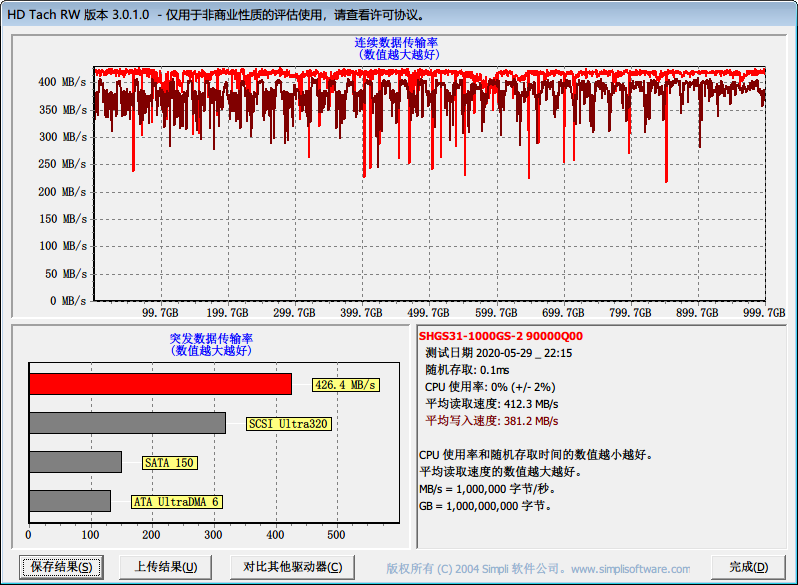This screenshot has width=798, height=585.
Task: Click the CPU 使用率: 0% (+/- 2%) line
Action: [490, 387]
